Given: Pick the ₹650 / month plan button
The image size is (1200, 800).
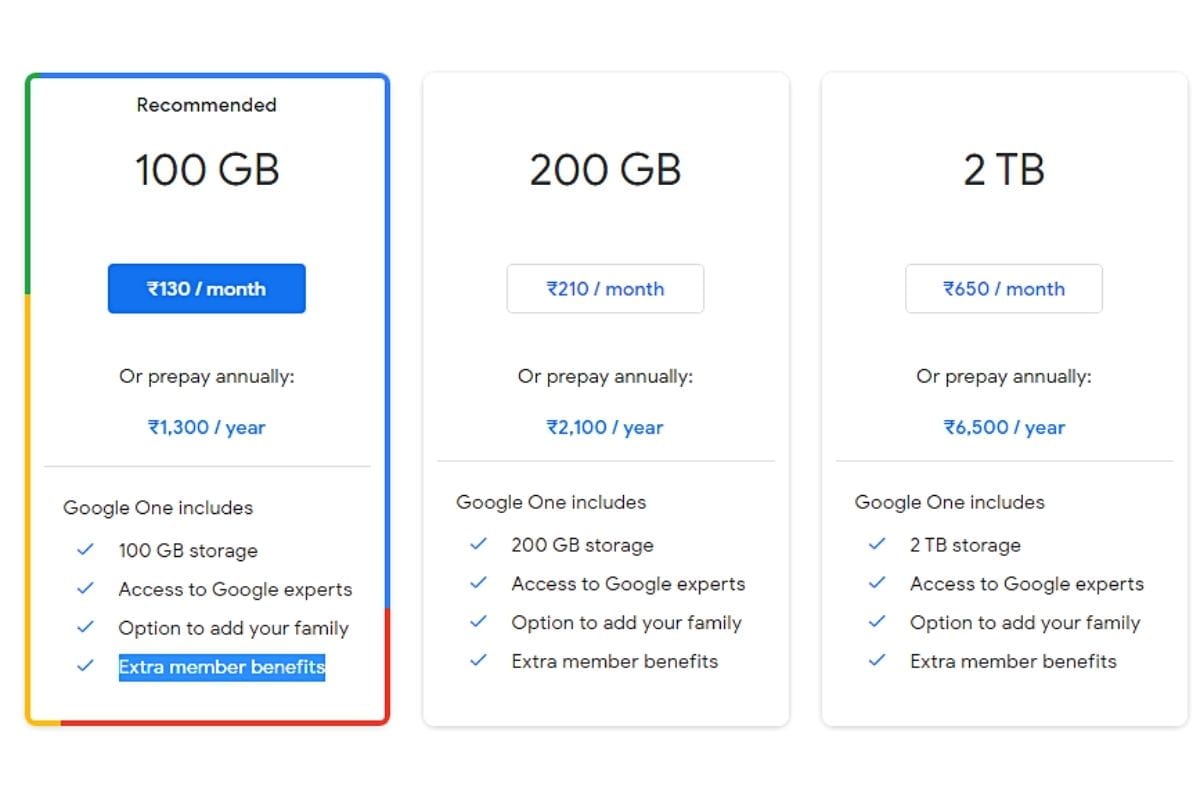Looking at the screenshot, I should [x=1004, y=289].
